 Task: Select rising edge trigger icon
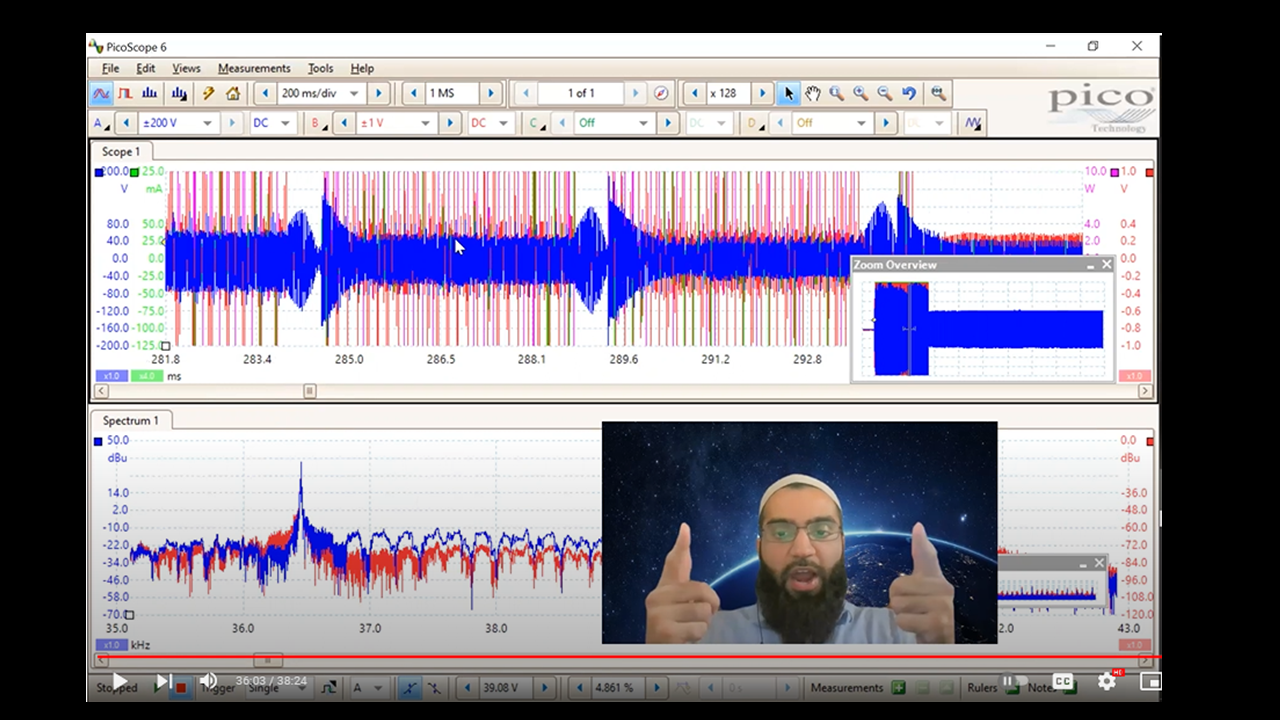coord(410,688)
